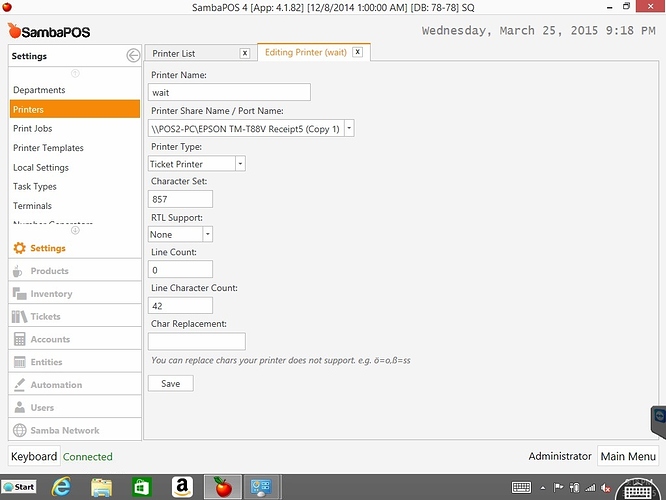Focus the Printer Name field
Screen dimensions: 666x500
(229, 92)
